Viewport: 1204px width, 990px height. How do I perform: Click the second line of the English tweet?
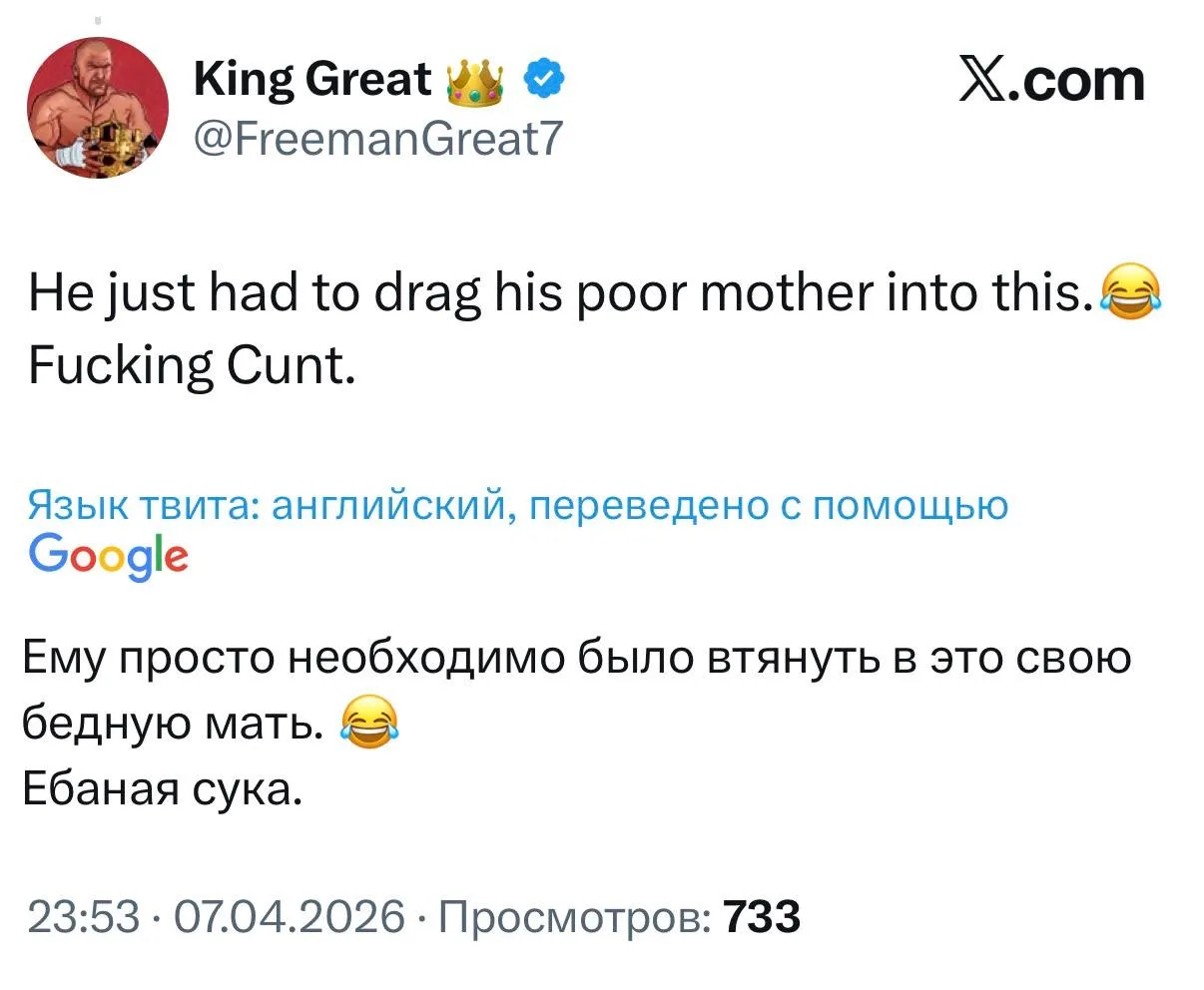(x=192, y=368)
